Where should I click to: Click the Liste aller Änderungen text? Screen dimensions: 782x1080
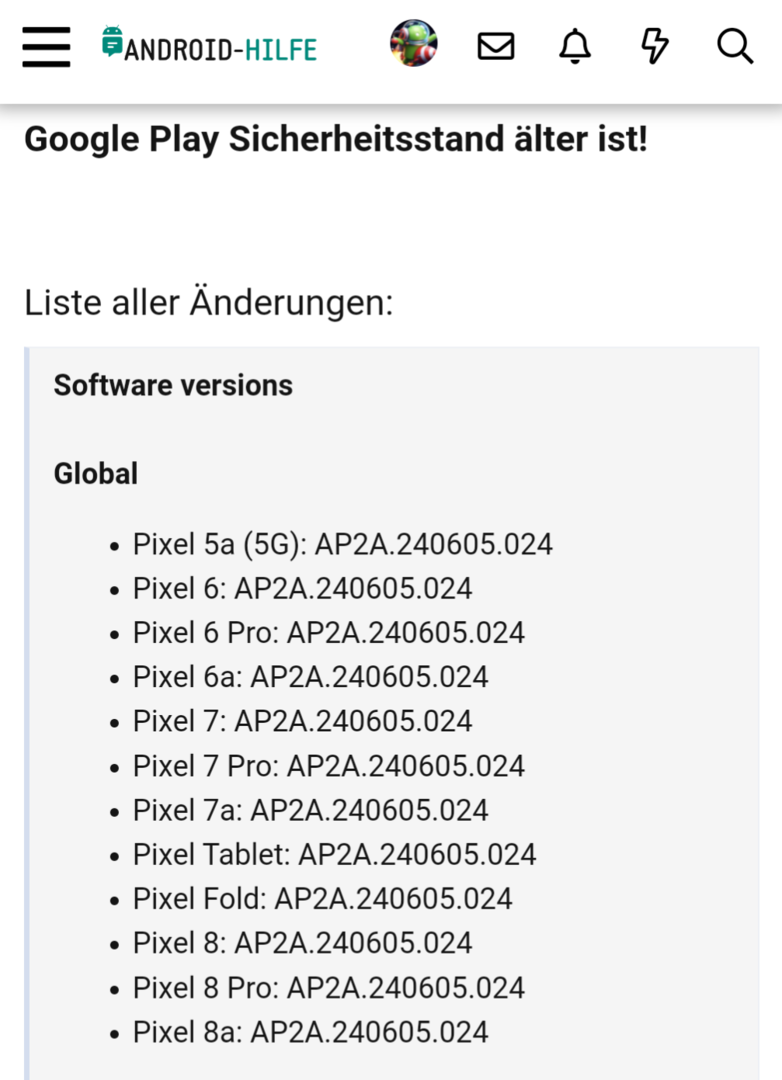click(209, 302)
